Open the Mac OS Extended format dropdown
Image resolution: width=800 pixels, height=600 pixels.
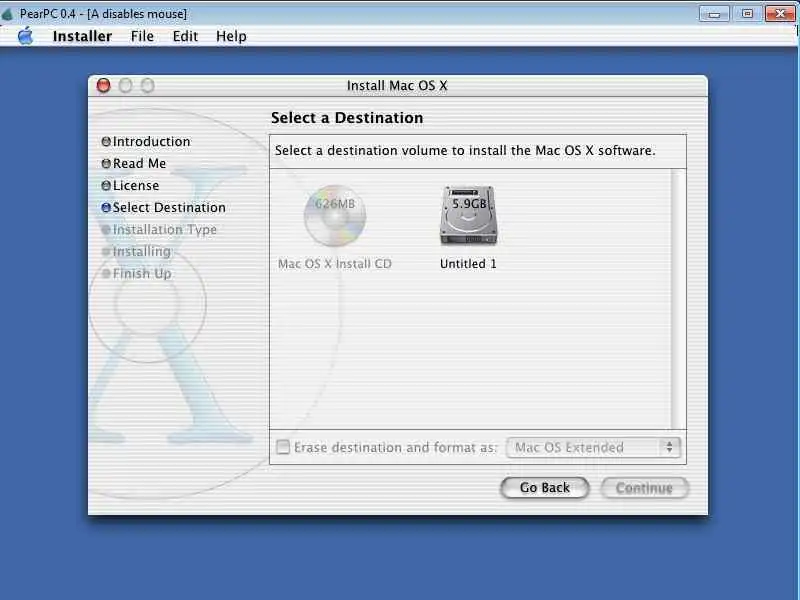click(593, 447)
